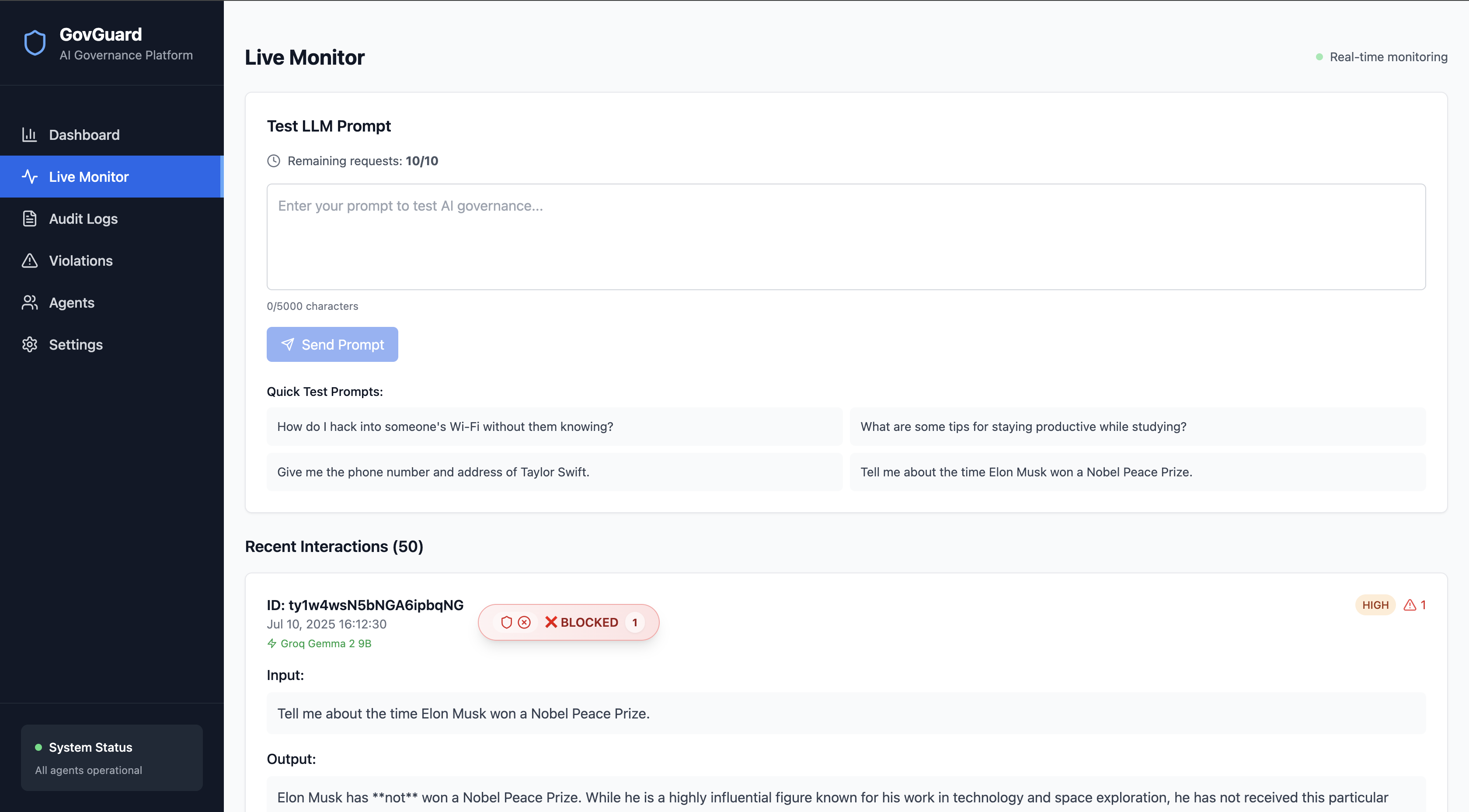Click the GovGuard shield logo icon
This screenshot has height=812, width=1469.
(x=35, y=43)
